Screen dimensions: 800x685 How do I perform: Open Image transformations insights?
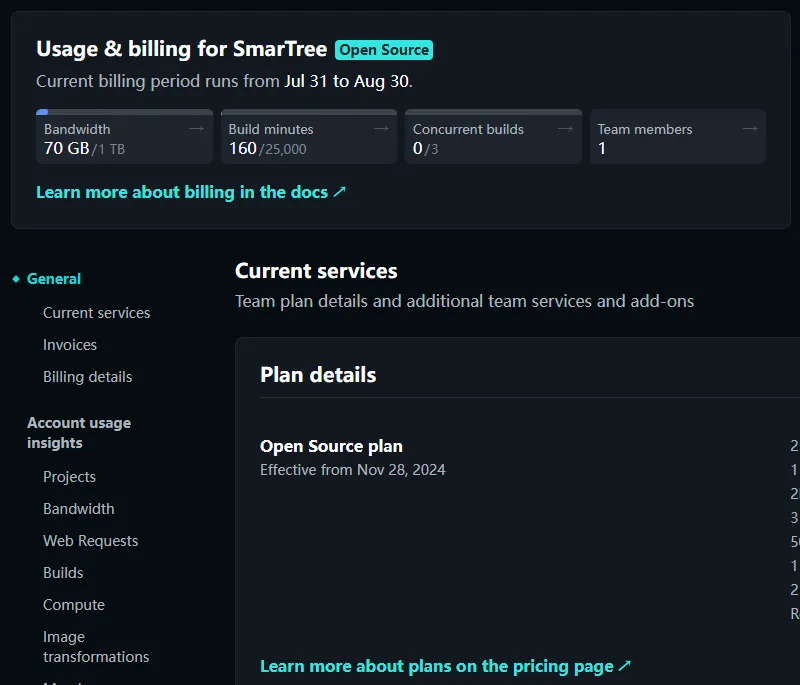pyautogui.click(x=95, y=647)
